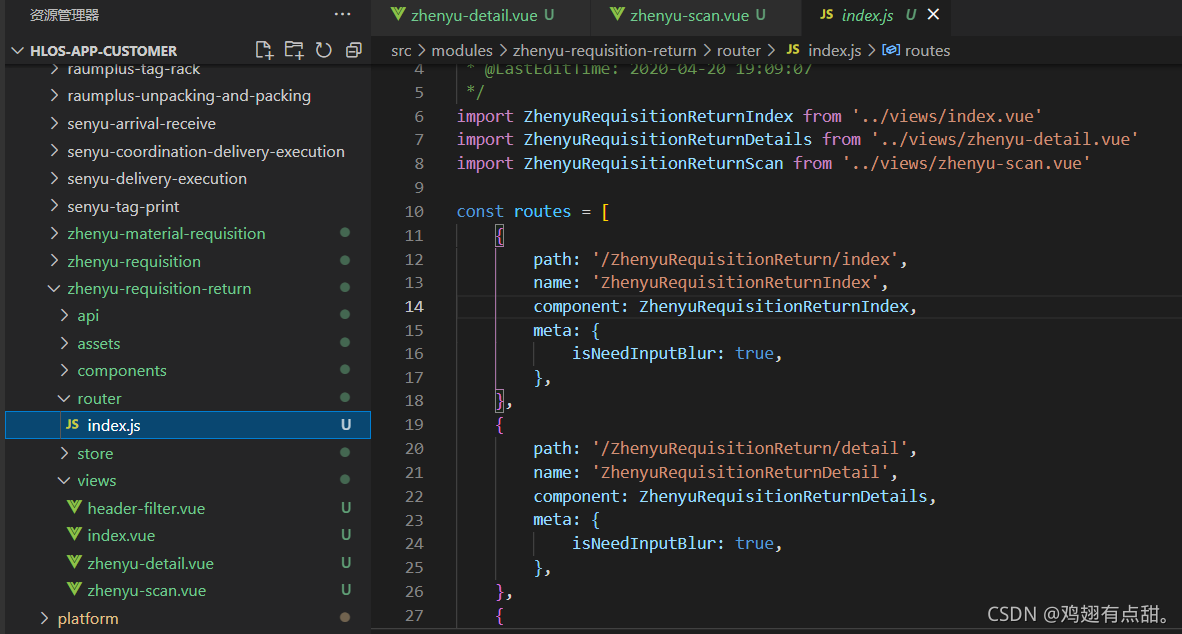
Task: Click the 资源管理器 explorer title
Action: coord(64,15)
